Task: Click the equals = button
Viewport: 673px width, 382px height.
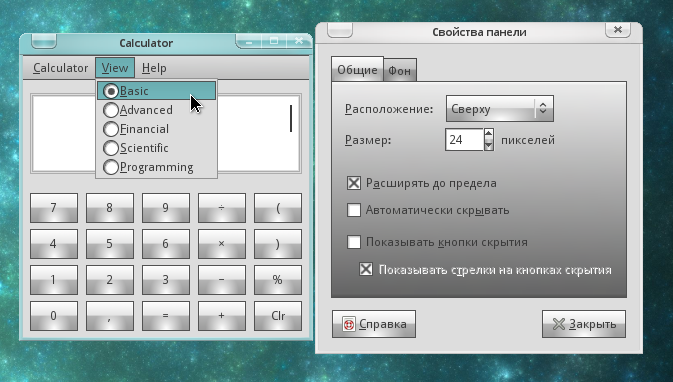Action: tap(166, 316)
